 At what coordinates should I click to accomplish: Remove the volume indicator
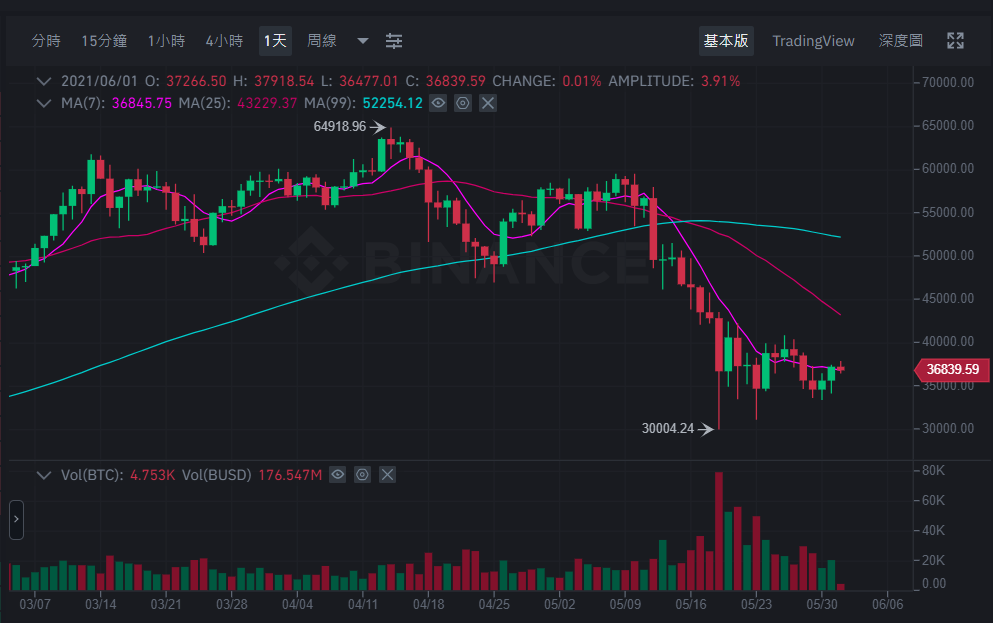[x=388, y=475]
